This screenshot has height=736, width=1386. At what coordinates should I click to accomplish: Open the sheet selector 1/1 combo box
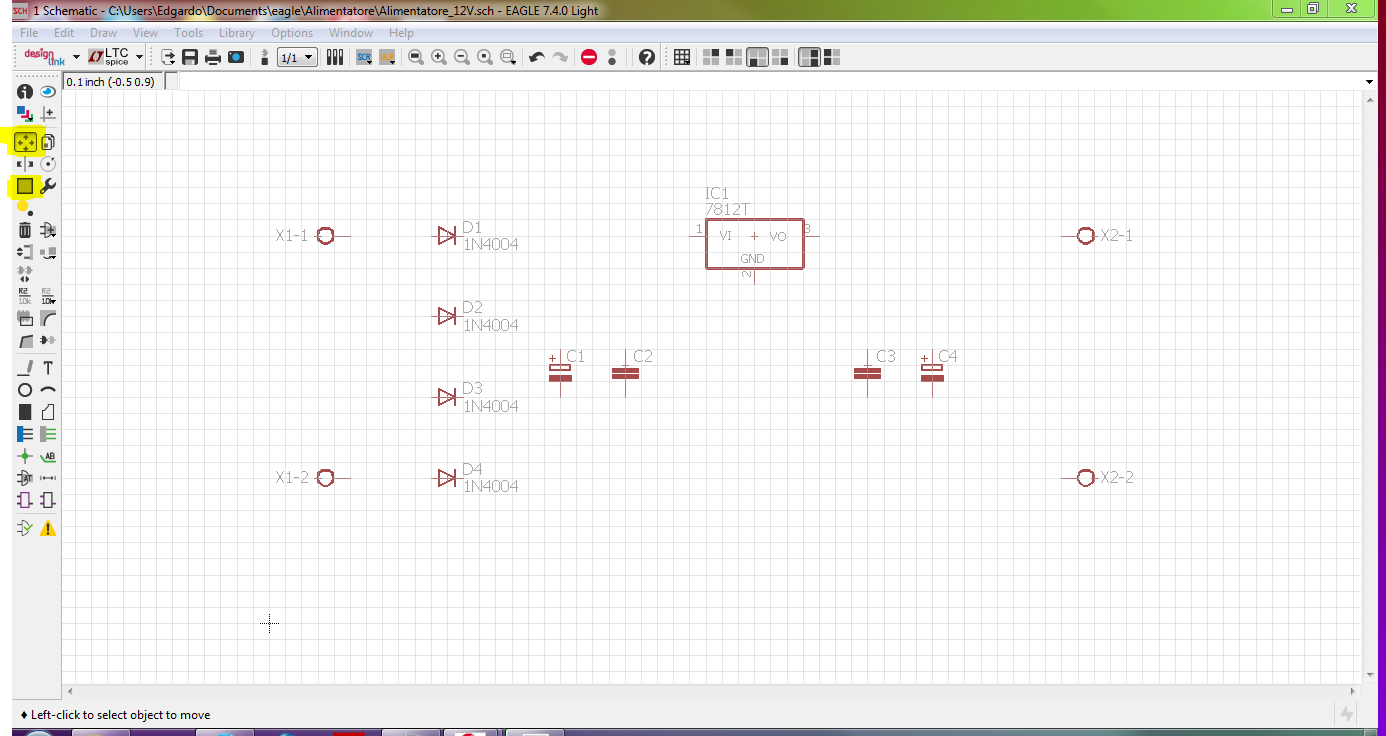pos(297,57)
